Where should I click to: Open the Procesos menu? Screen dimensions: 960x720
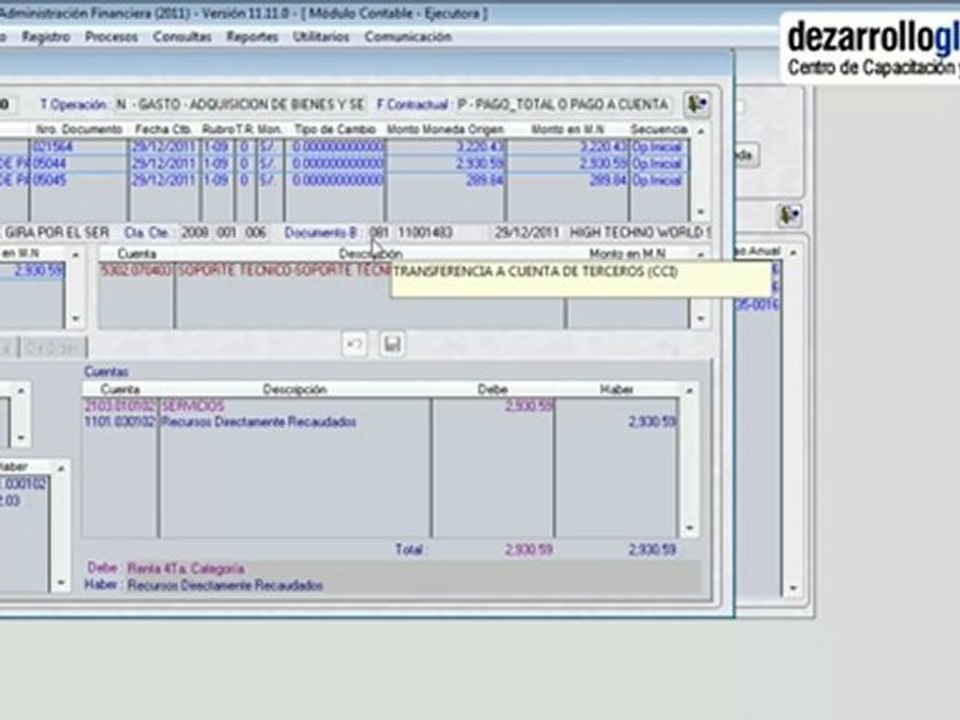(x=111, y=37)
